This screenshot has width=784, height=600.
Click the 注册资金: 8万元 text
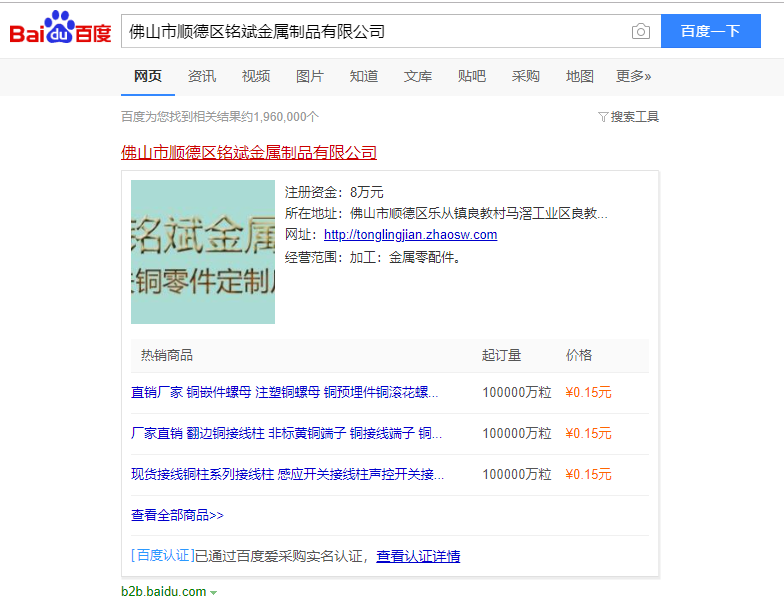coord(334,192)
